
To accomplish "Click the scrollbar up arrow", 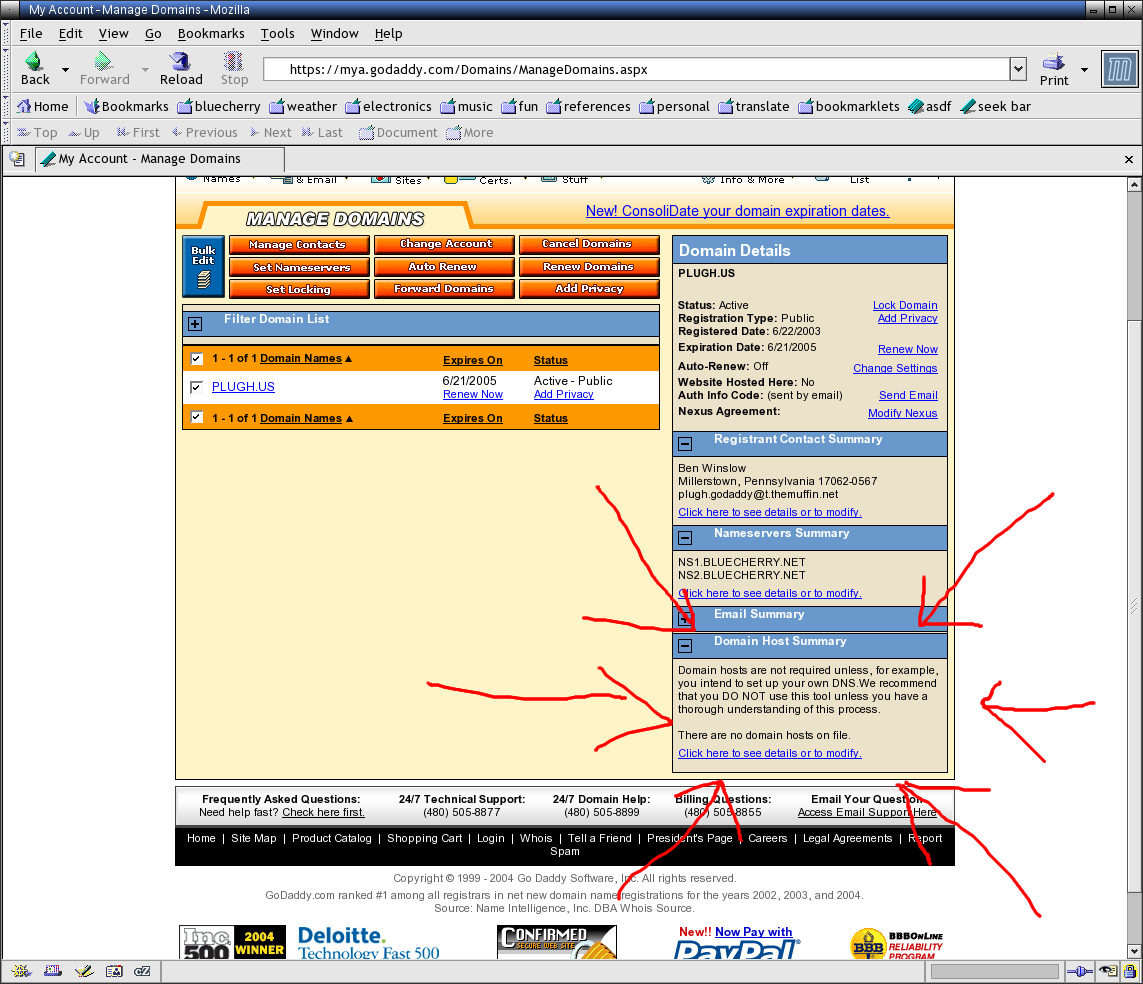I will pyautogui.click(x=1134, y=184).
